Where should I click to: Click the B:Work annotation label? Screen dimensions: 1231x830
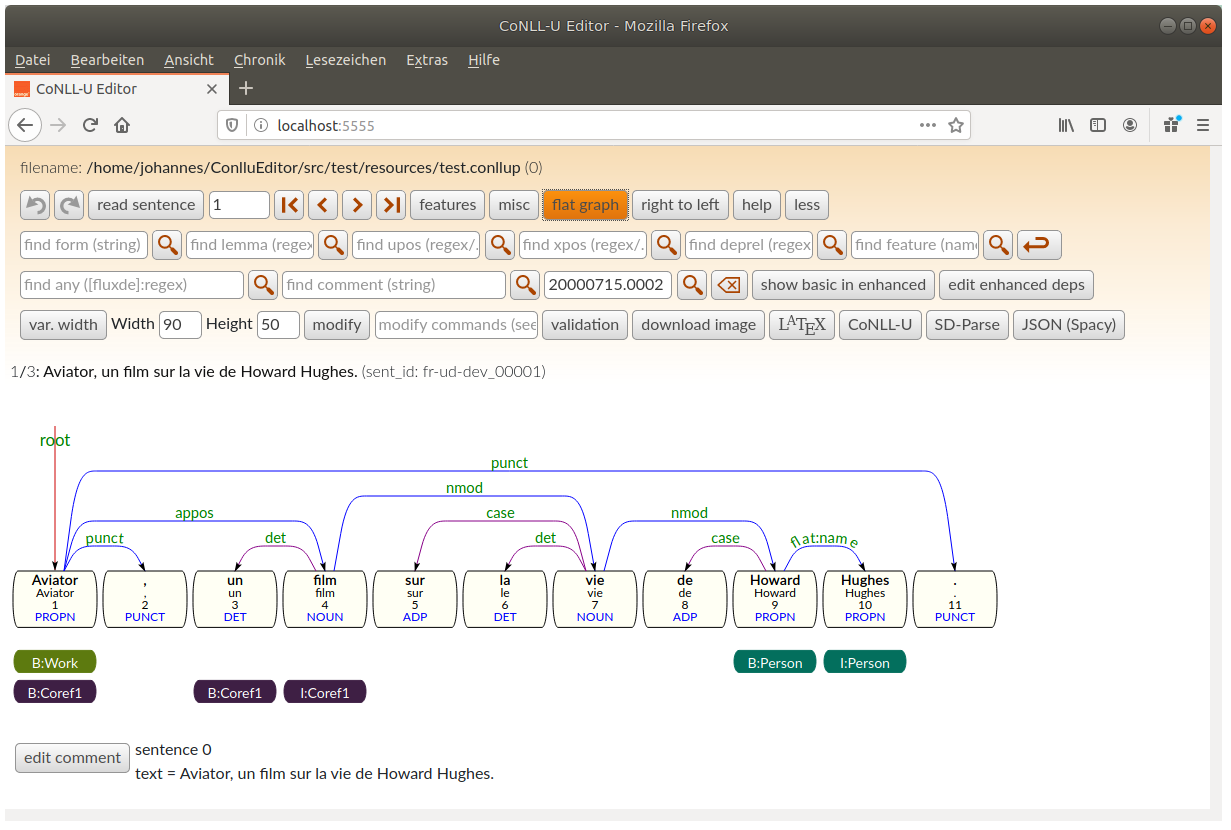[55, 662]
